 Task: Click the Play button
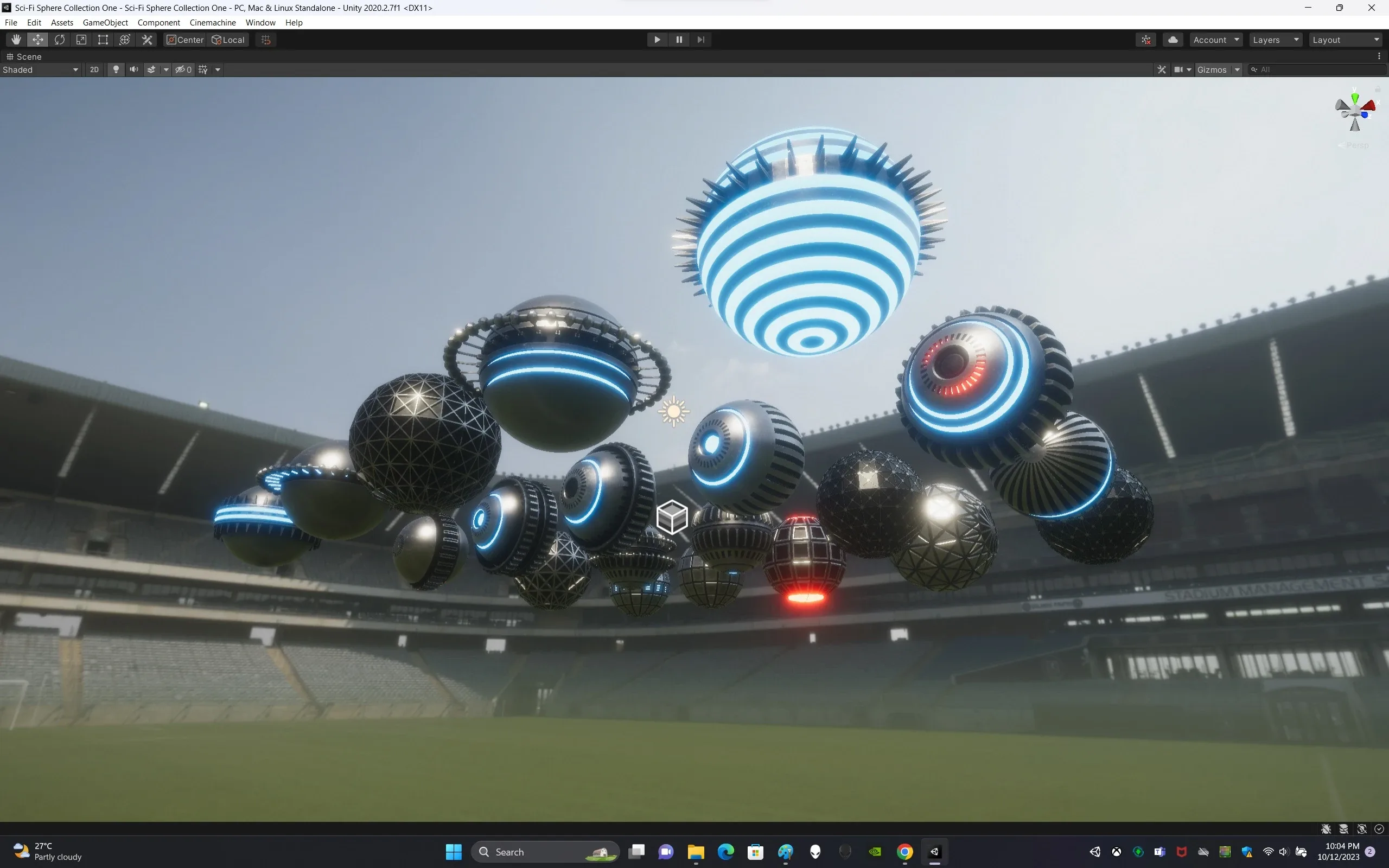(657, 40)
